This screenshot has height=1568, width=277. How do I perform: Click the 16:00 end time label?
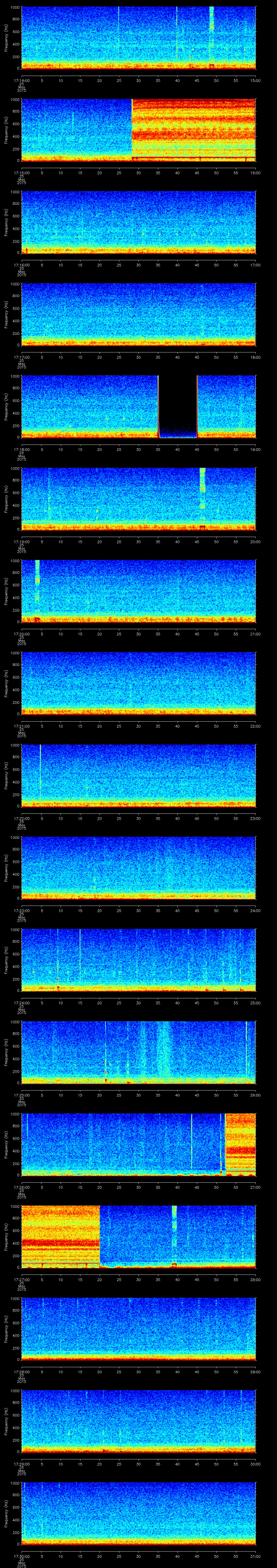(255, 173)
